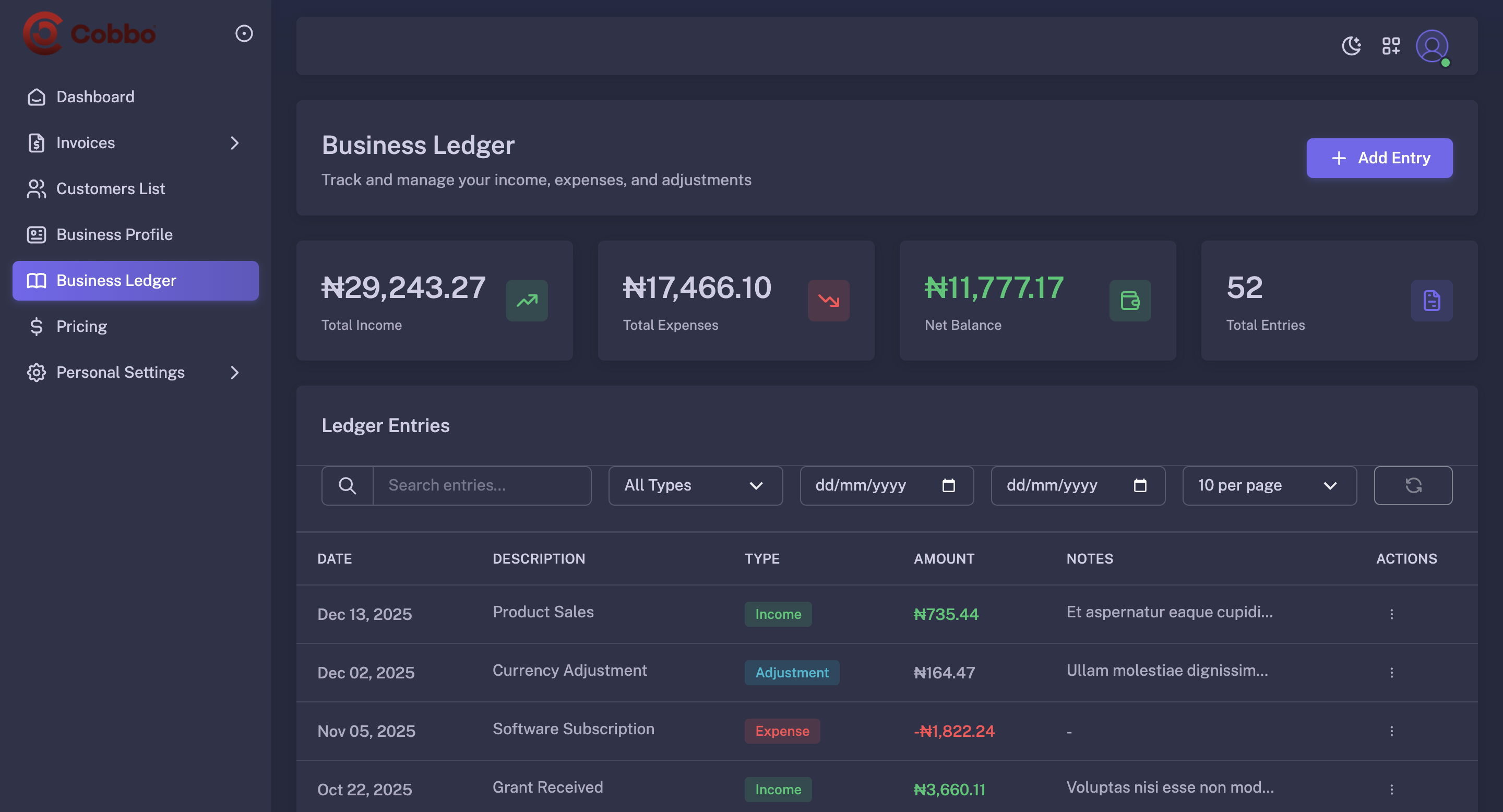Go to Dashboard in the sidebar
1503x812 pixels.
[95, 97]
